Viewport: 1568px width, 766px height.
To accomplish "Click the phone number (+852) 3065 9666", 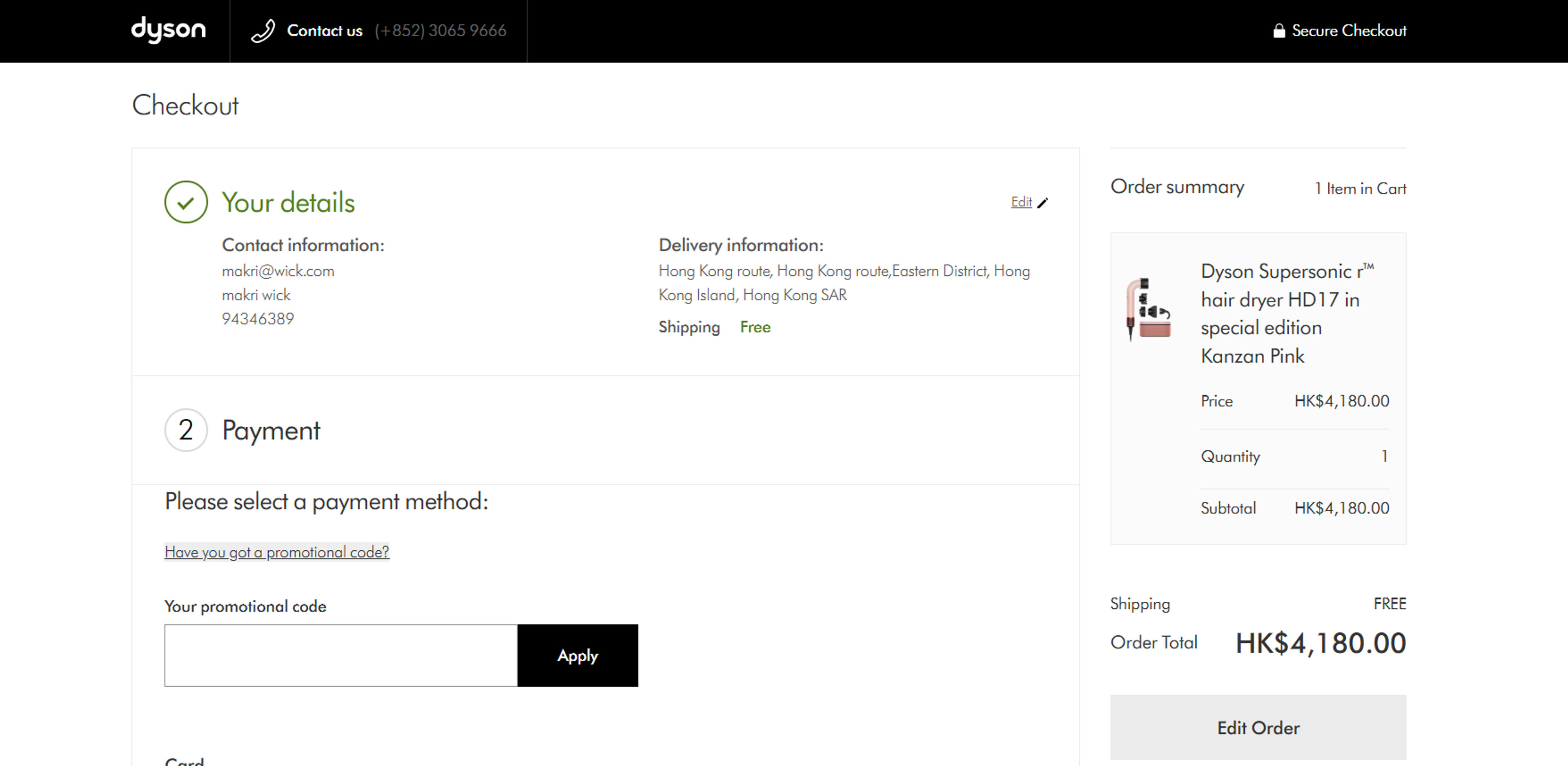I will 440,31.
